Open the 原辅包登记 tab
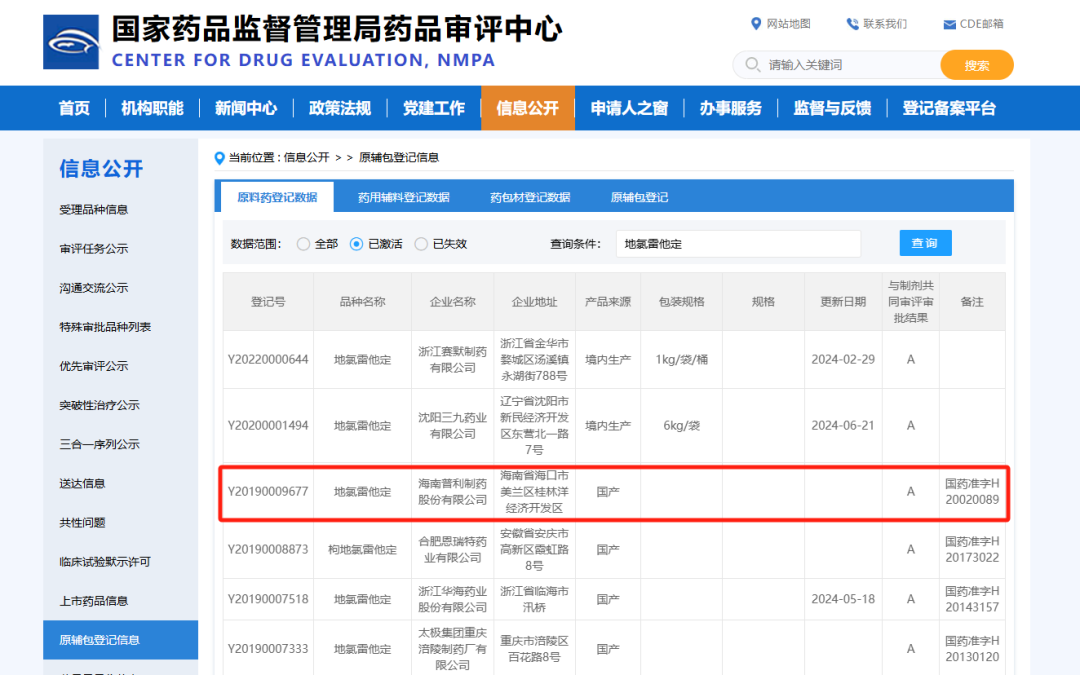The width and height of the screenshot is (1080, 675). tap(639, 197)
